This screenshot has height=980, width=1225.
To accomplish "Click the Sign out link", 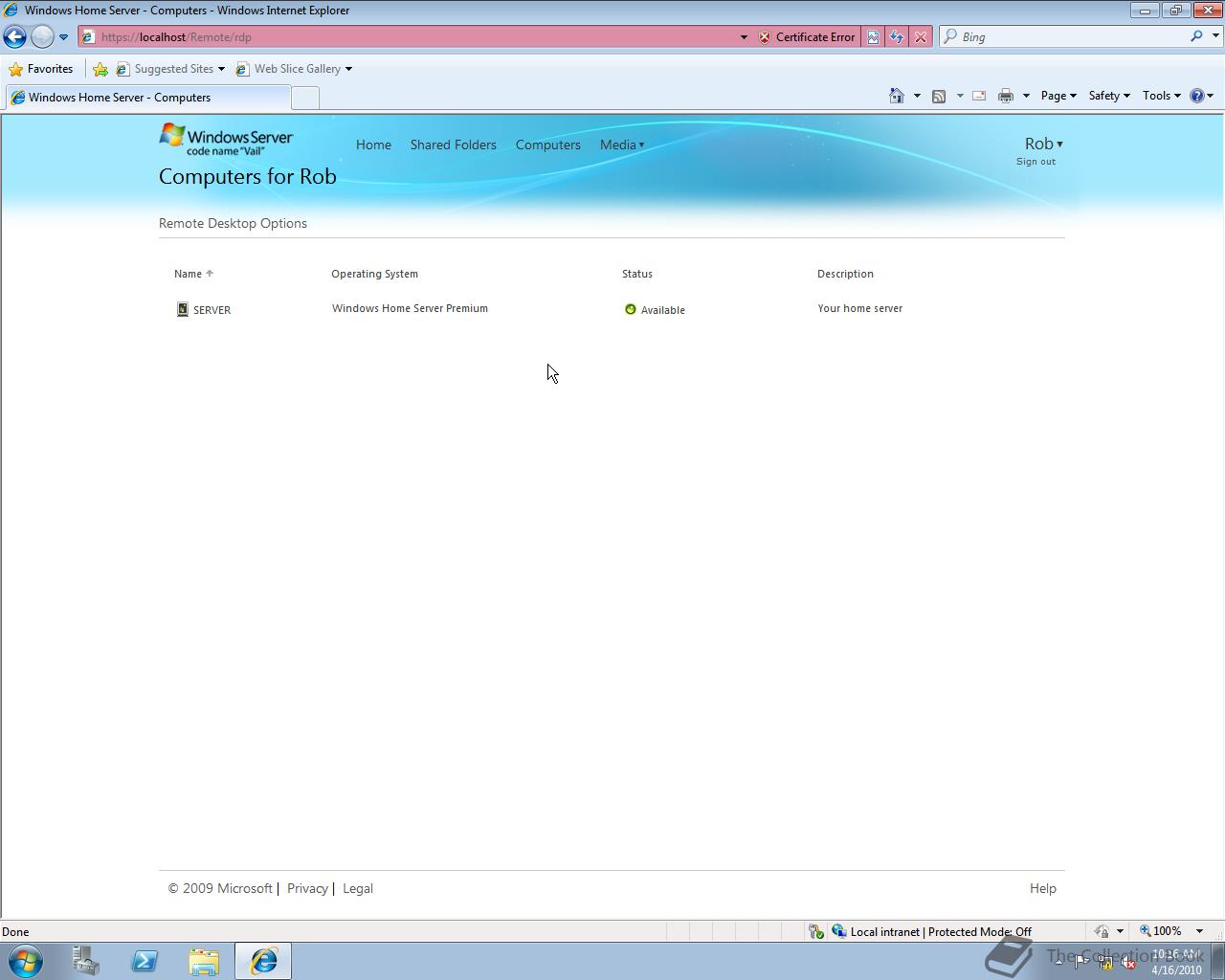I will click(1036, 162).
